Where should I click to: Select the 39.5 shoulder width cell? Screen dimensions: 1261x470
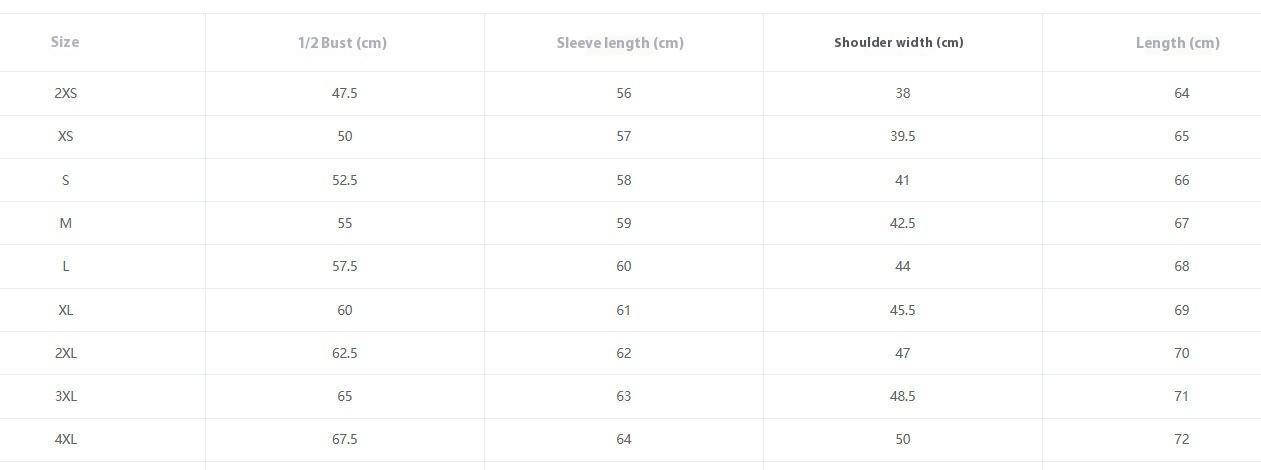[902, 136]
